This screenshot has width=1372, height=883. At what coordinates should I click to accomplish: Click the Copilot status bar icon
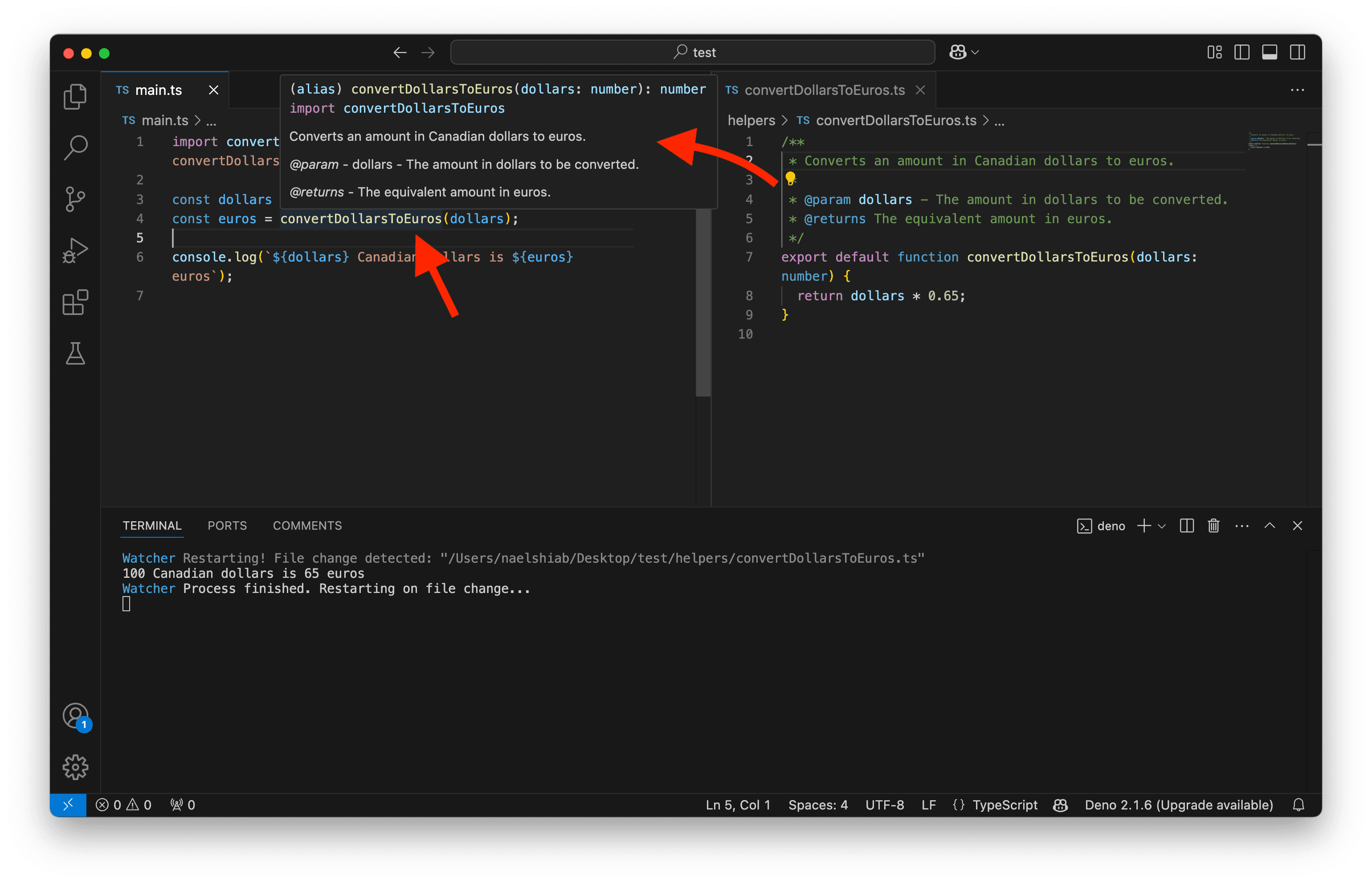1060,805
